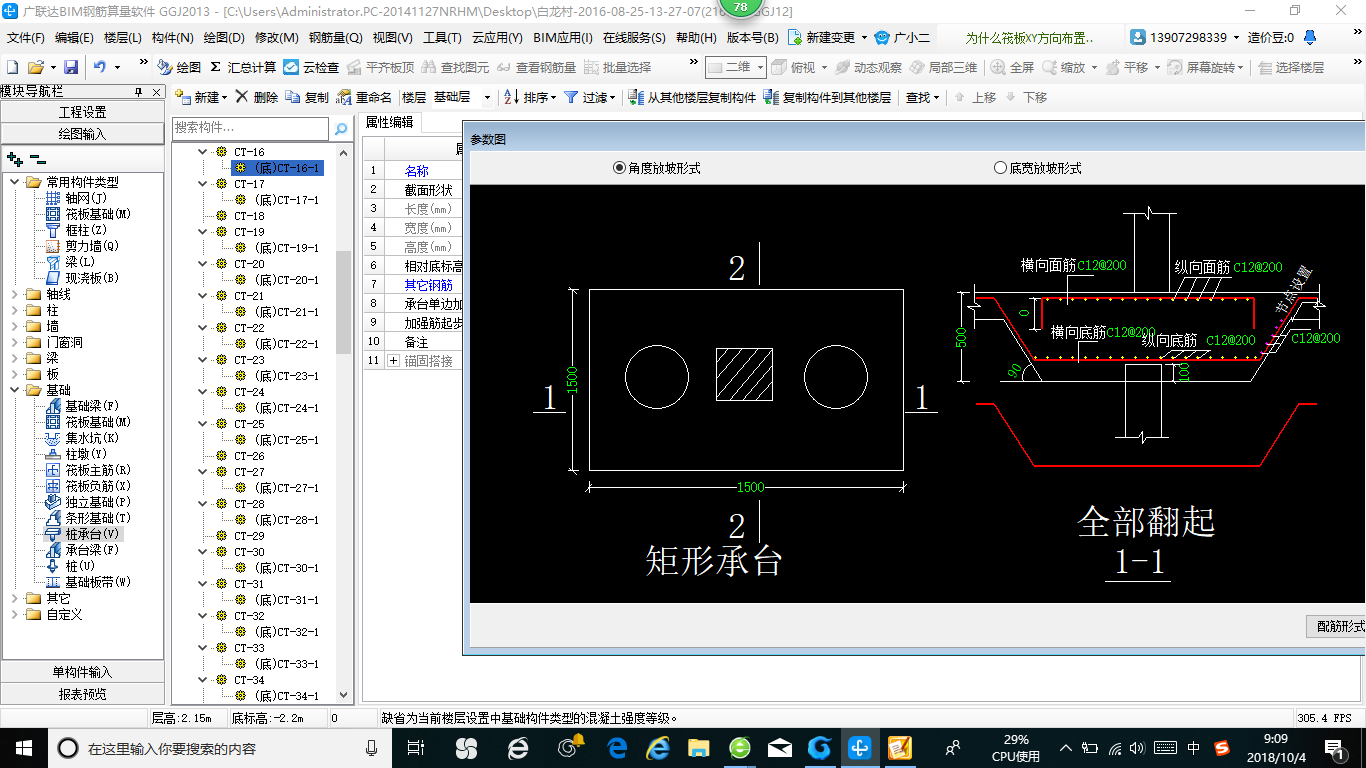Screen dimensions: 1366x768
Task: Collapse 常用构件类型 tree node
Action: [x=15, y=182]
